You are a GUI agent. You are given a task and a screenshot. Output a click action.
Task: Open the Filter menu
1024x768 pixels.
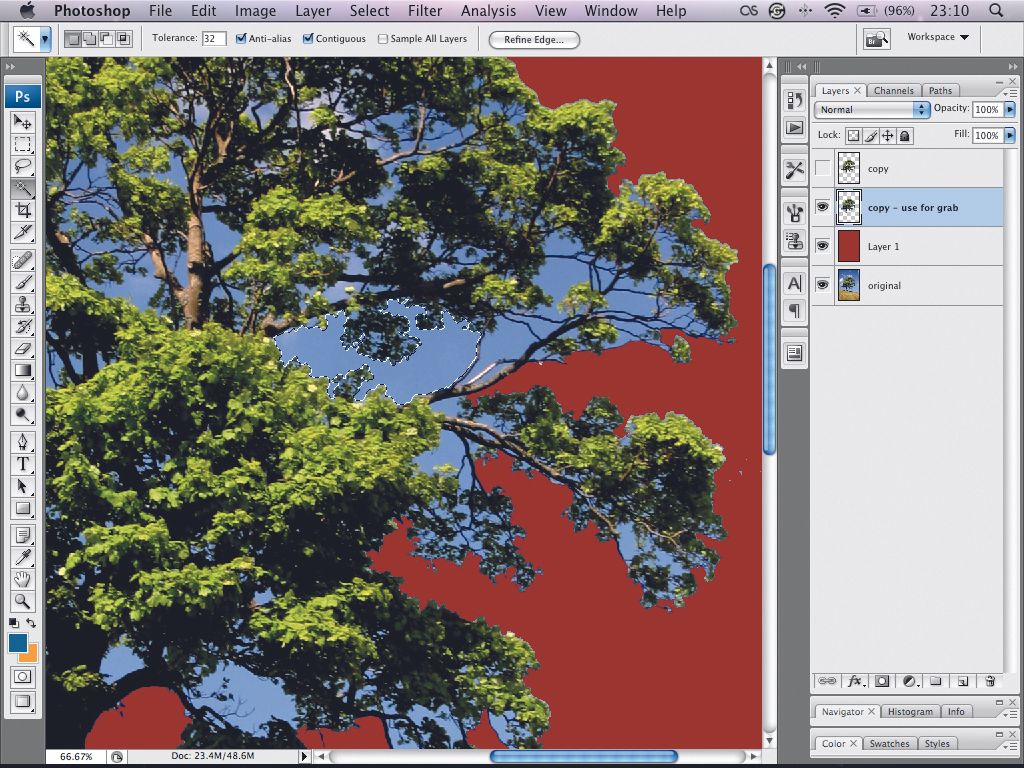point(425,11)
